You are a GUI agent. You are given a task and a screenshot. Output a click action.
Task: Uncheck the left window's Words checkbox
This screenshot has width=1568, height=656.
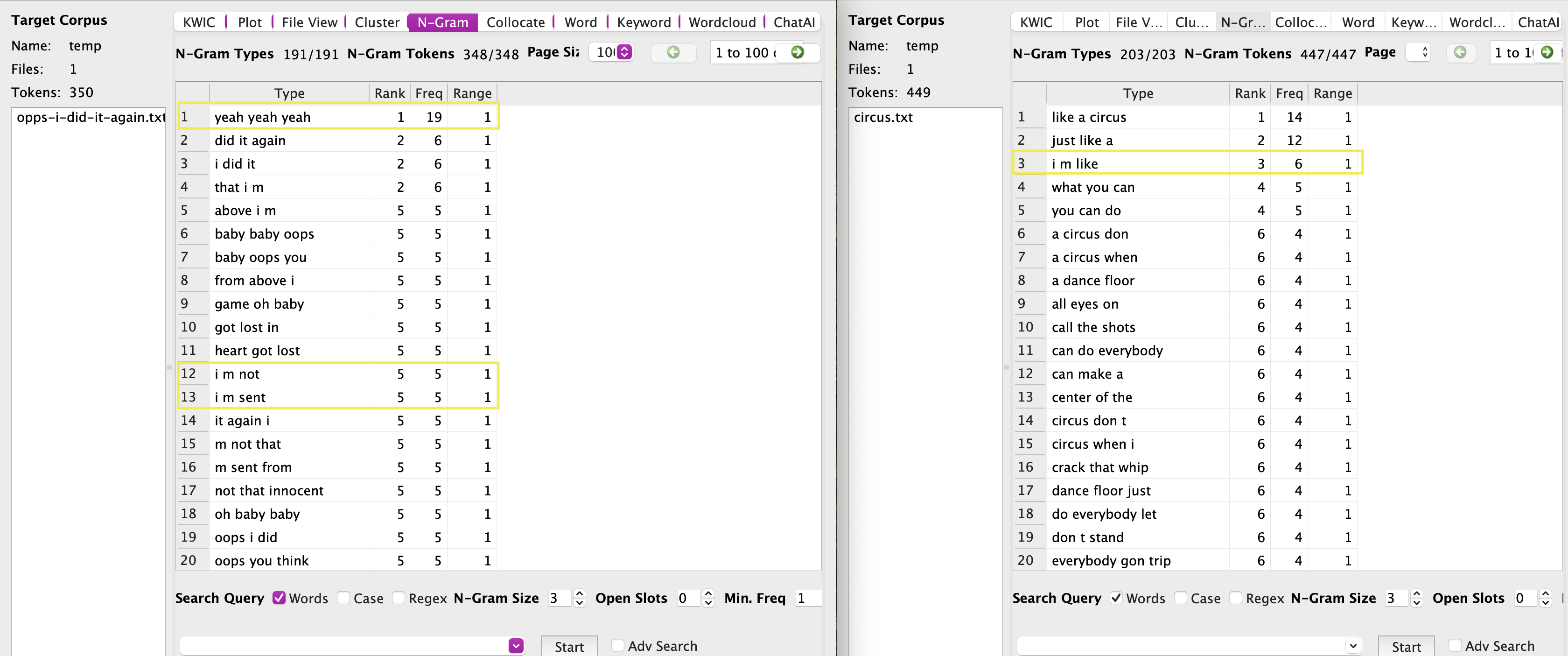[x=279, y=598]
